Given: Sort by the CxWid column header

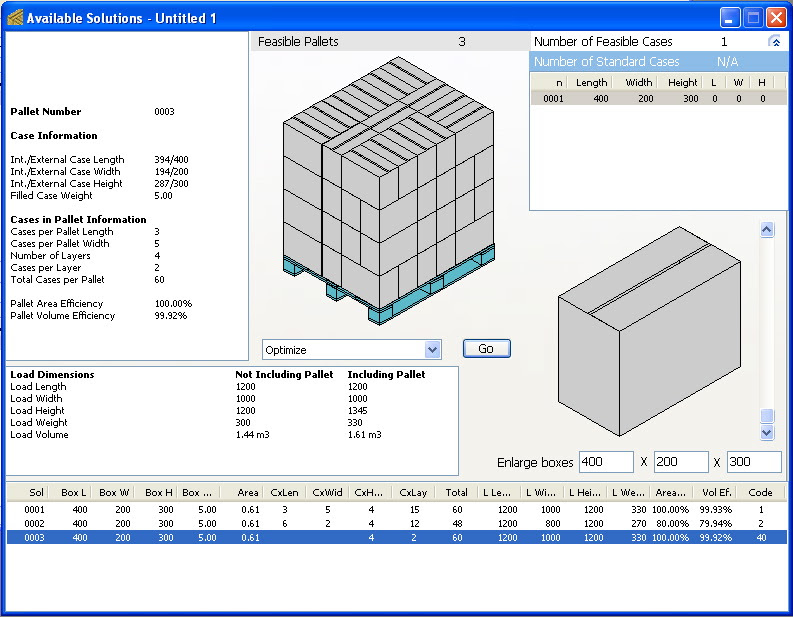Looking at the screenshot, I should 327,492.
